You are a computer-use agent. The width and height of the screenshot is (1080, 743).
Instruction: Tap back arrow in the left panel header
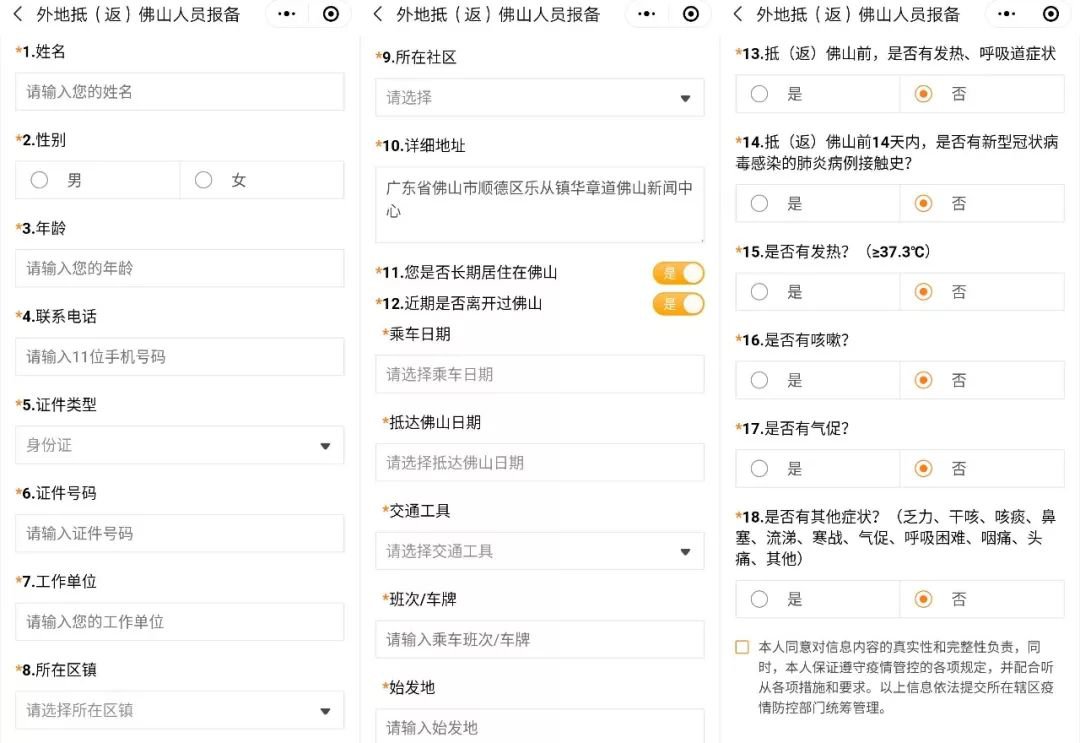17,14
